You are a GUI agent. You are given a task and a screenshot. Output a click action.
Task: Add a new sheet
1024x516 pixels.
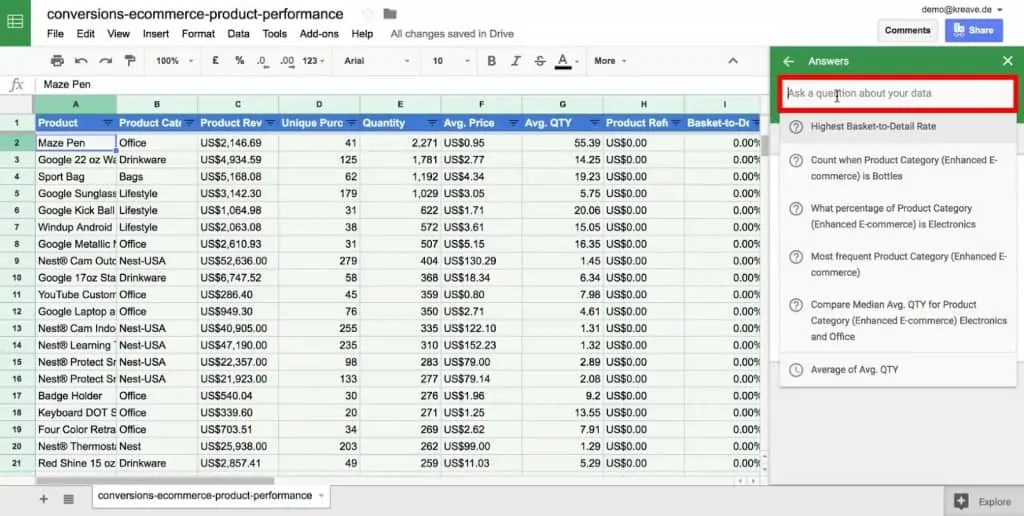coord(44,498)
